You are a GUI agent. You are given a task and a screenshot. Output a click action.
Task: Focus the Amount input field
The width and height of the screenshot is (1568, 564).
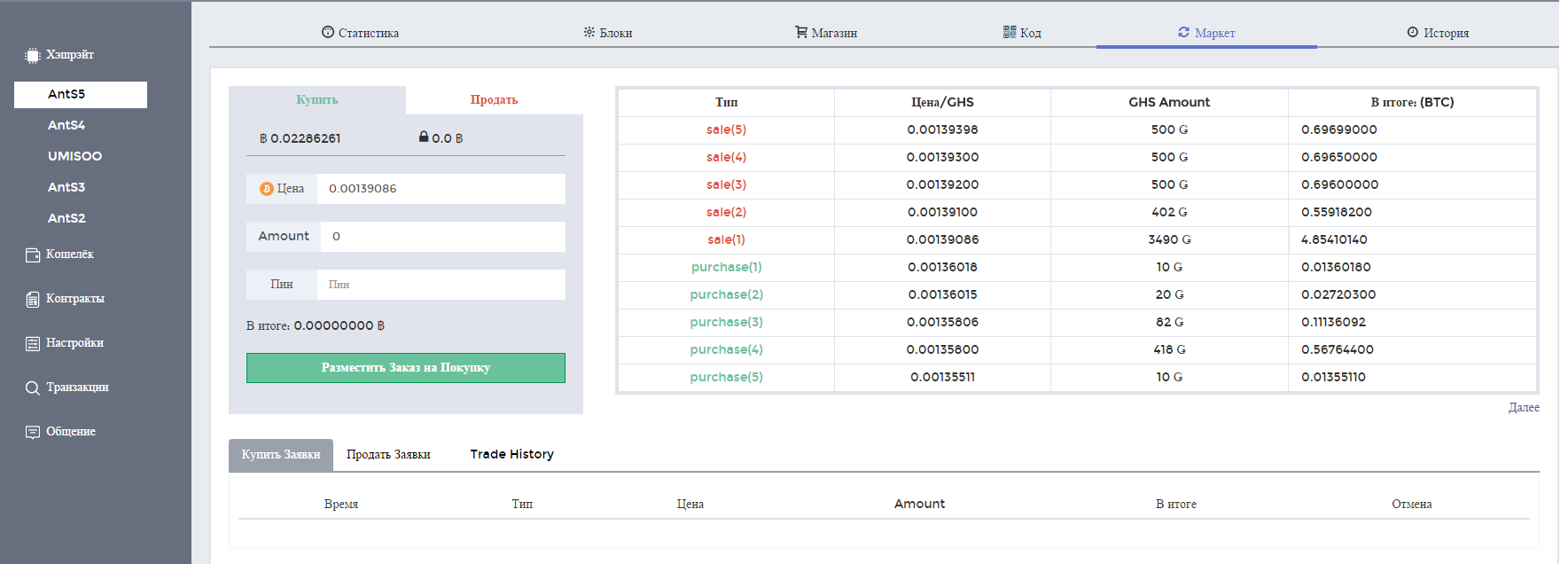point(442,237)
